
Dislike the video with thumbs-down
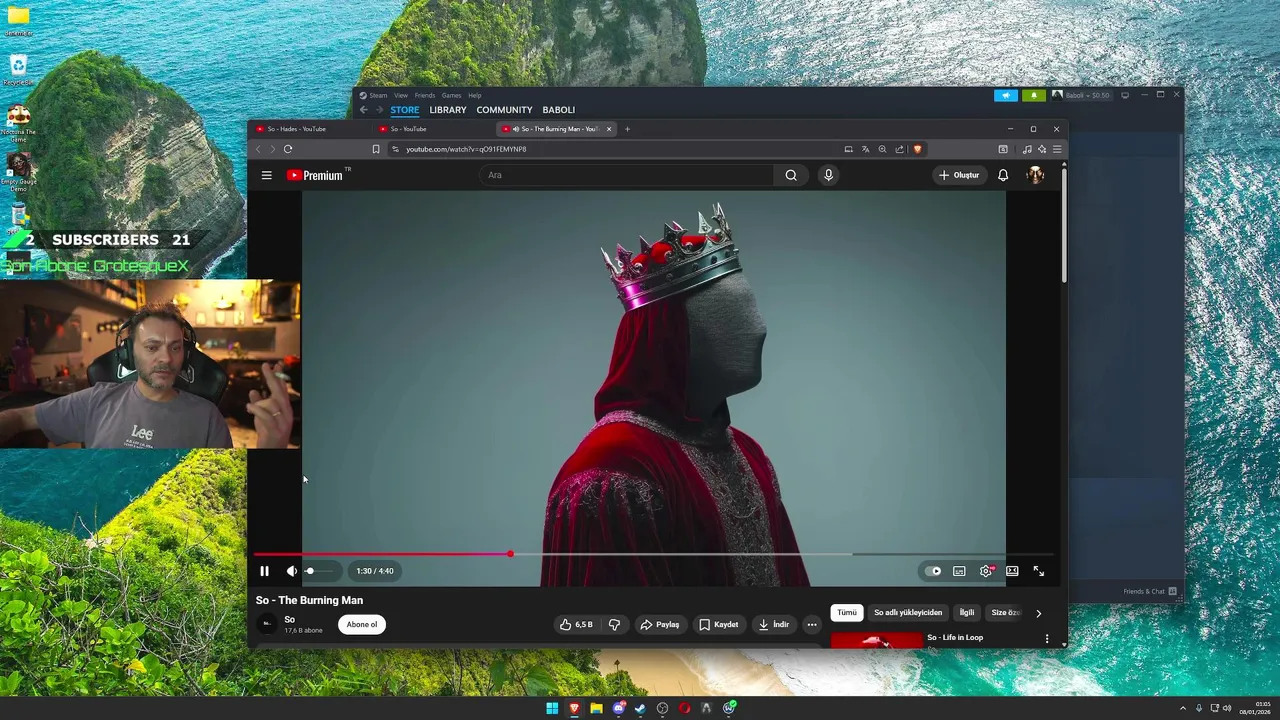(x=614, y=624)
